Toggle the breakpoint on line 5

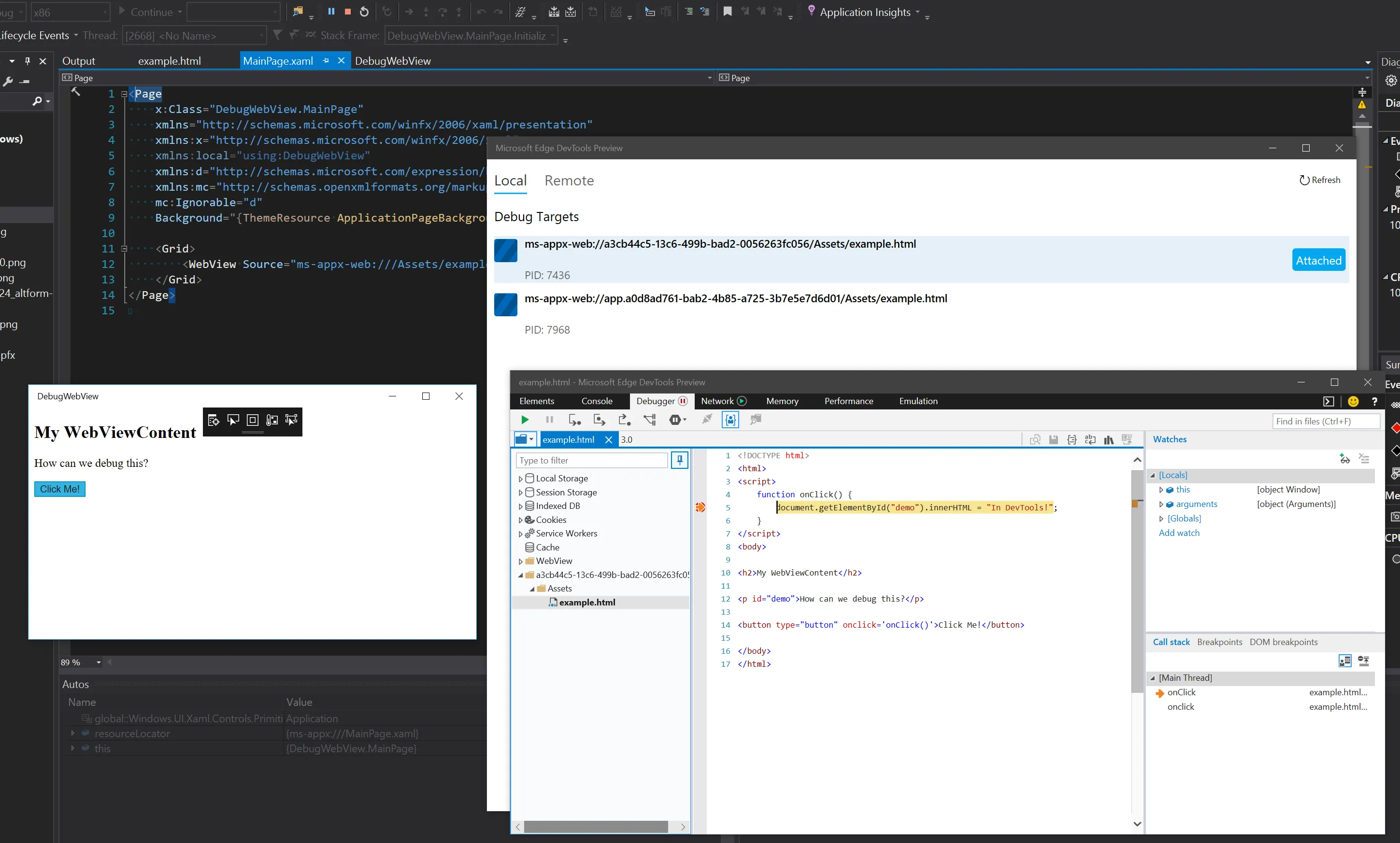tap(700, 507)
